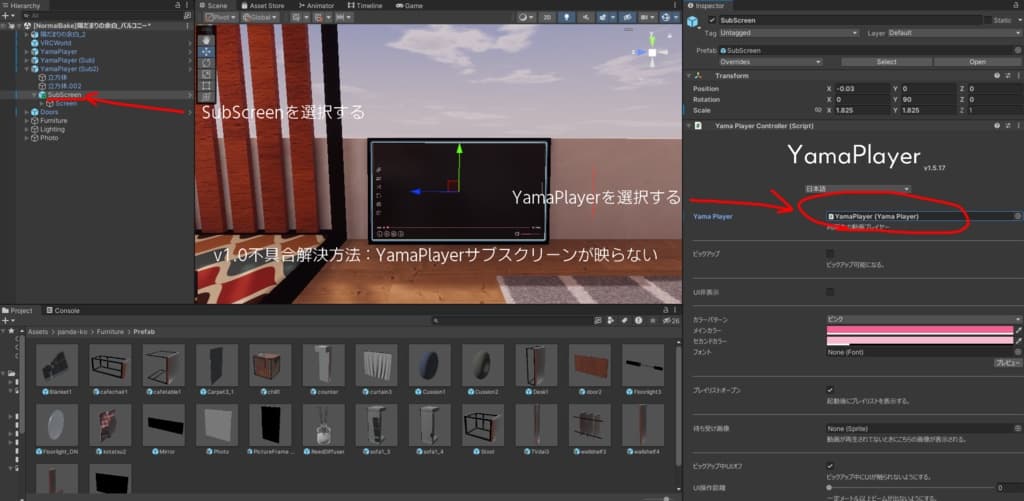Expand the YamaPlayer (Sub) hierarchy item
Image resolution: width=1024 pixels, height=501 pixels.
pos(27,60)
